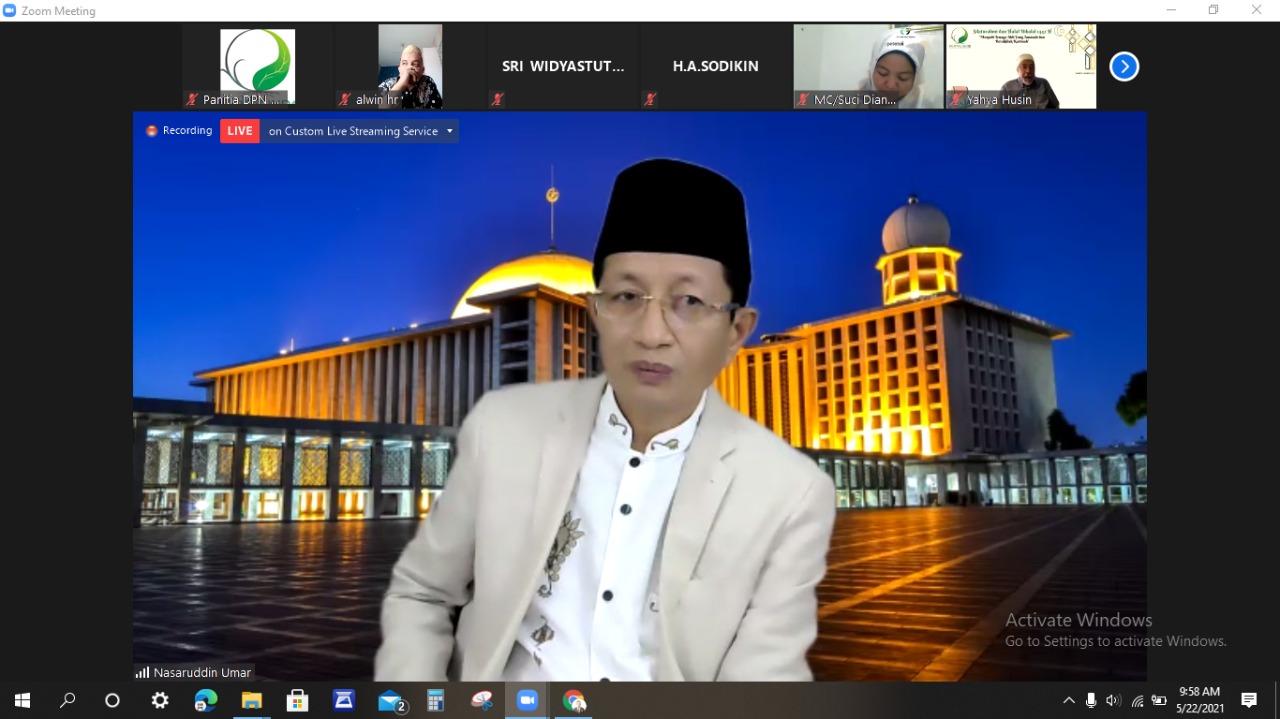Image resolution: width=1280 pixels, height=719 pixels.
Task: Select the alwin hr video thumbnail
Action: click(x=410, y=66)
